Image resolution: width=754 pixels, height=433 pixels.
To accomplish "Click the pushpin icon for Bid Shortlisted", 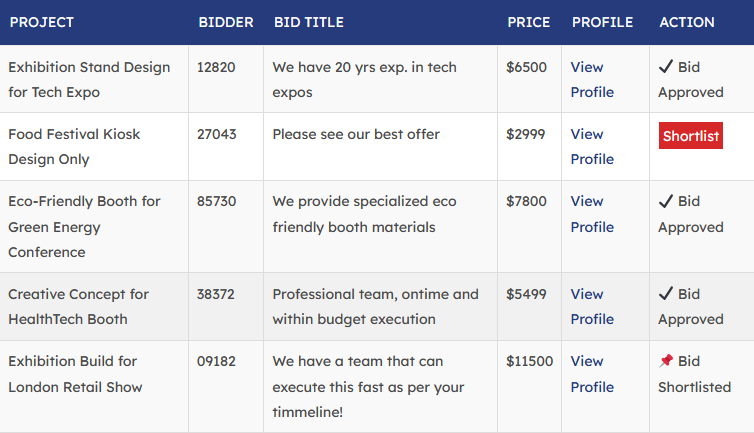I will (666, 361).
